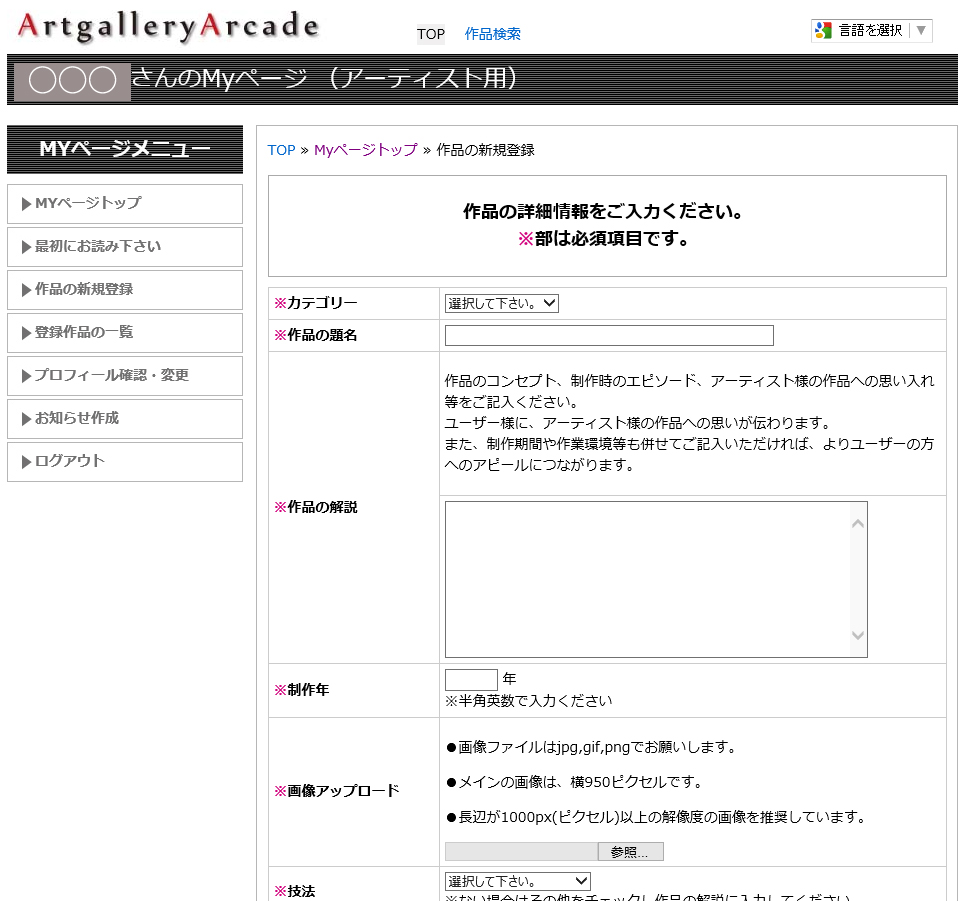Open the カテゴリー selection dropdown
This screenshot has width=959, height=901.
coord(501,303)
